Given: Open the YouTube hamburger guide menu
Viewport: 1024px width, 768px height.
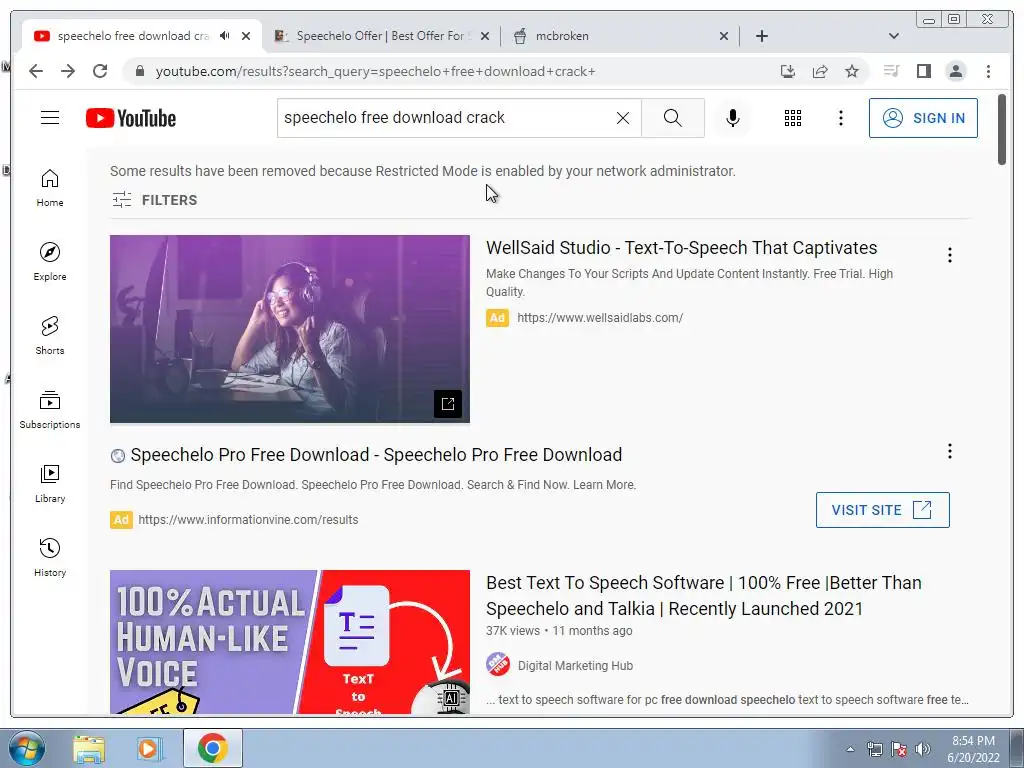Looking at the screenshot, I should [50, 118].
